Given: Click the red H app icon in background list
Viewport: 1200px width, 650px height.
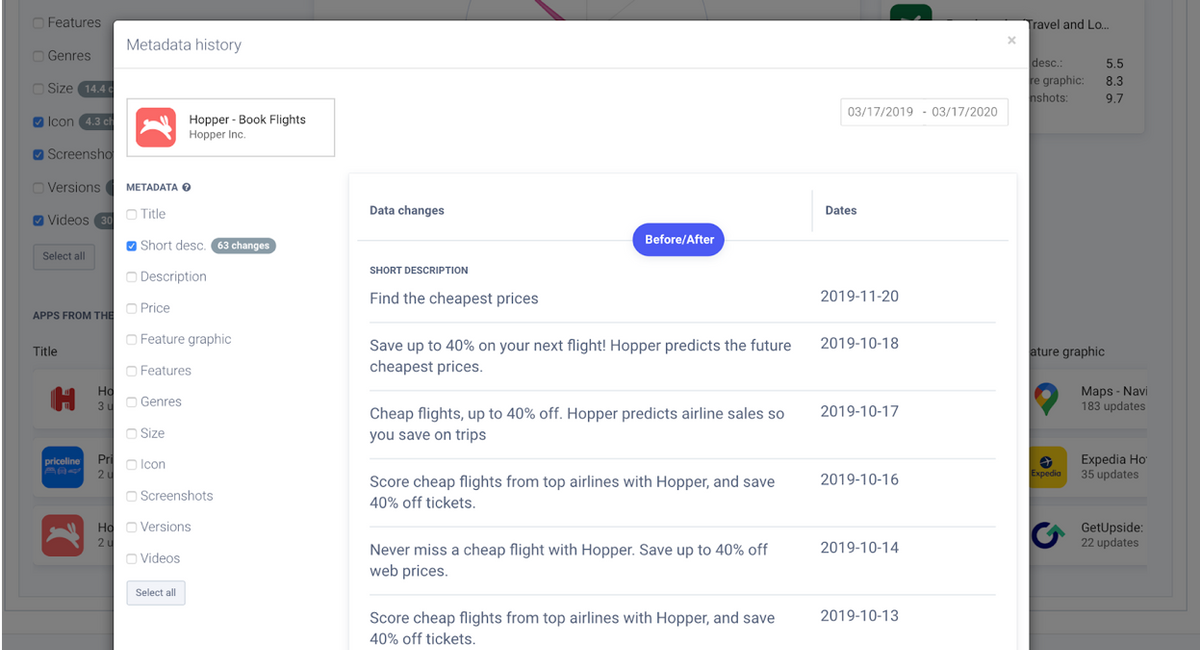Looking at the screenshot, I should (62, 399).
